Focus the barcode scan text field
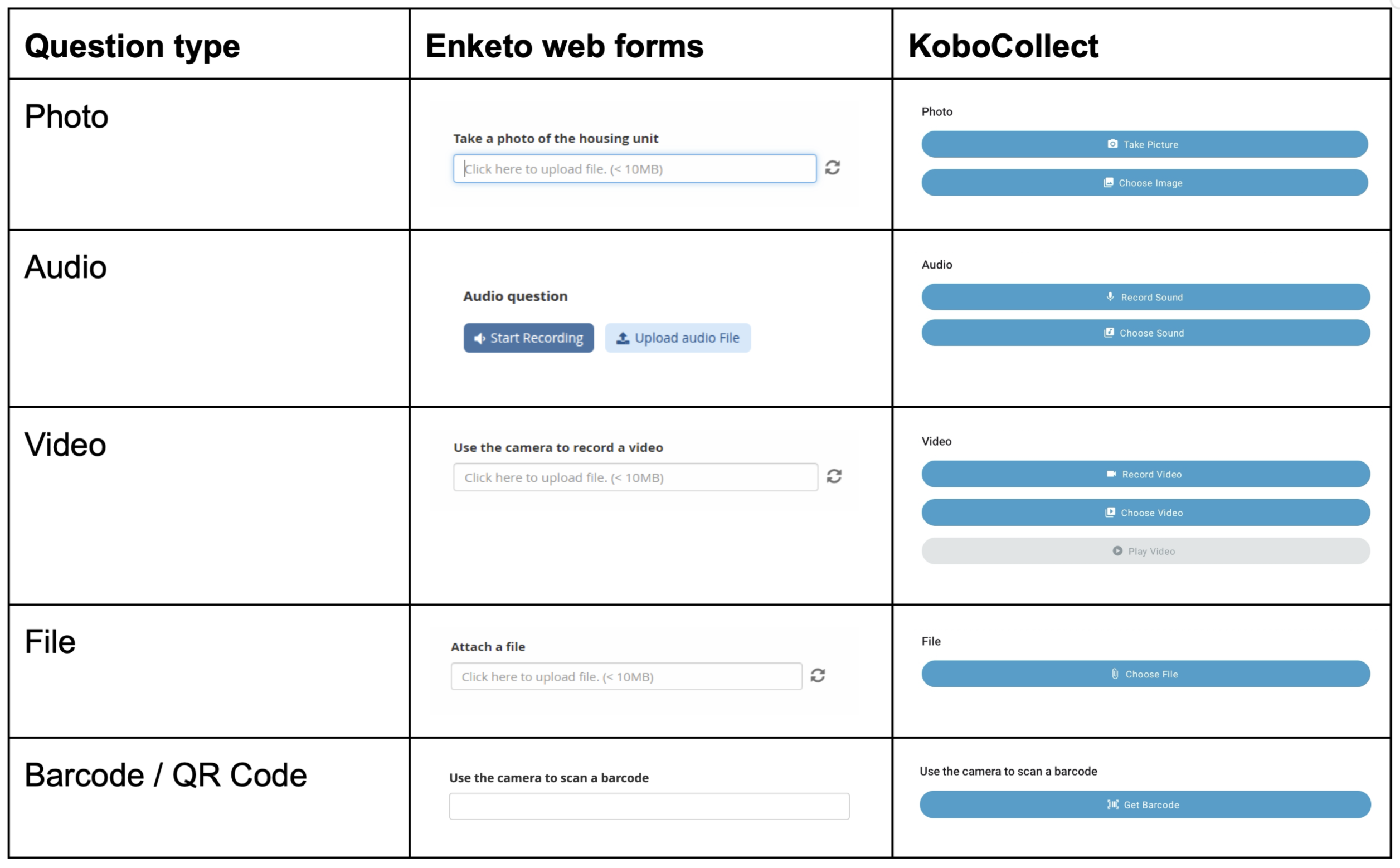The image size is (1400, 868). (649, 807)
